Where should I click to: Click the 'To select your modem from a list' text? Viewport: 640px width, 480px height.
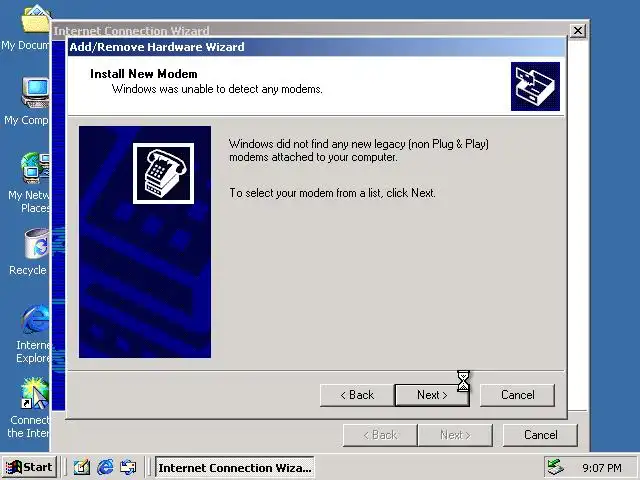tap(332, 193)
